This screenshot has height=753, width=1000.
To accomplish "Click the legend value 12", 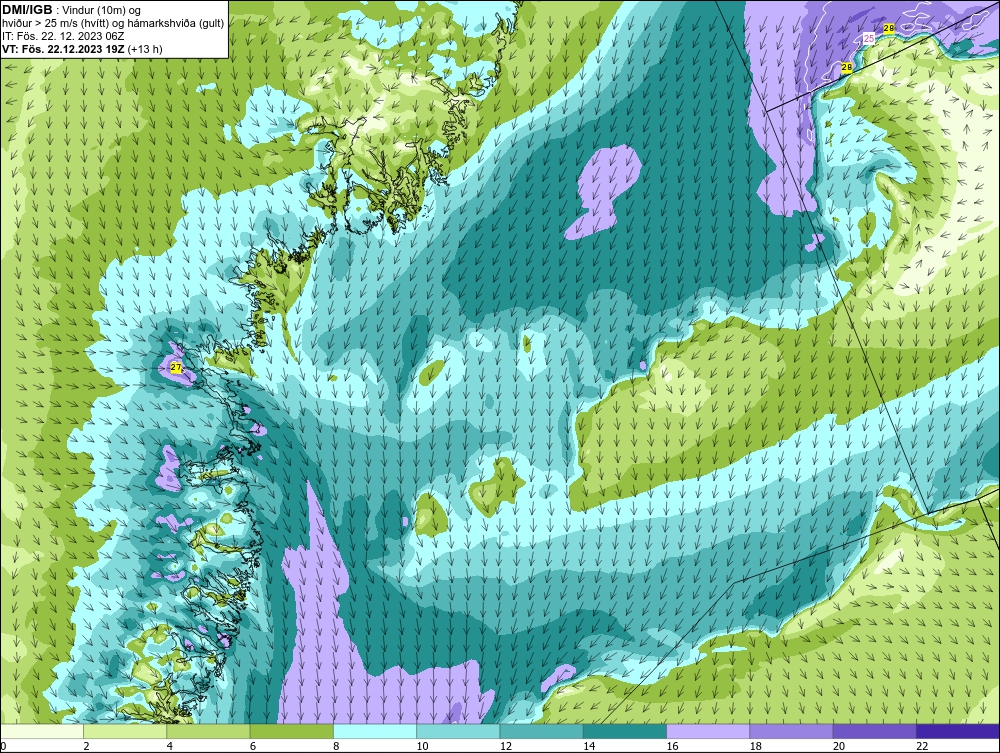I will click(506, 746).
